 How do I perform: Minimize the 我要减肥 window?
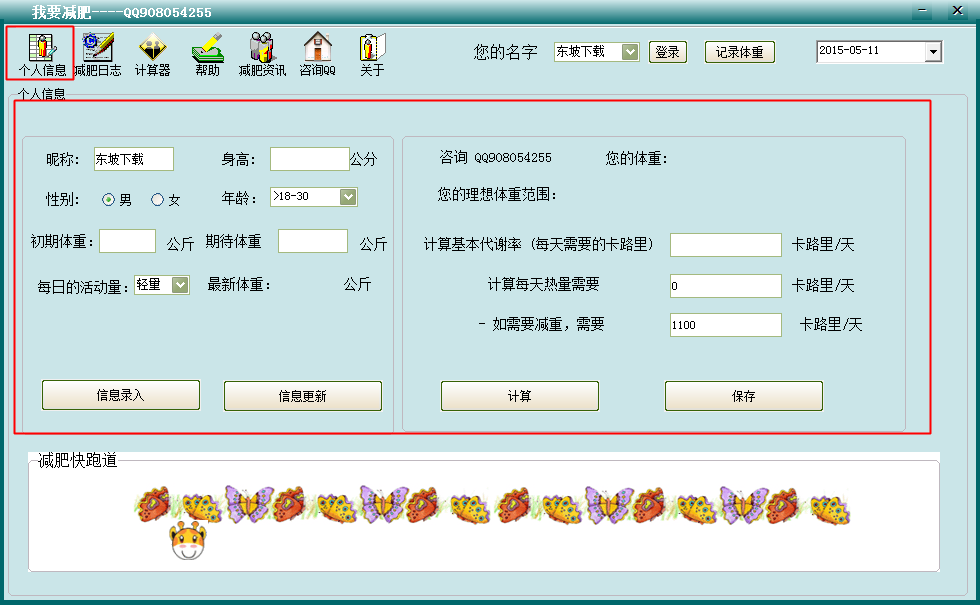click(922, 11)
